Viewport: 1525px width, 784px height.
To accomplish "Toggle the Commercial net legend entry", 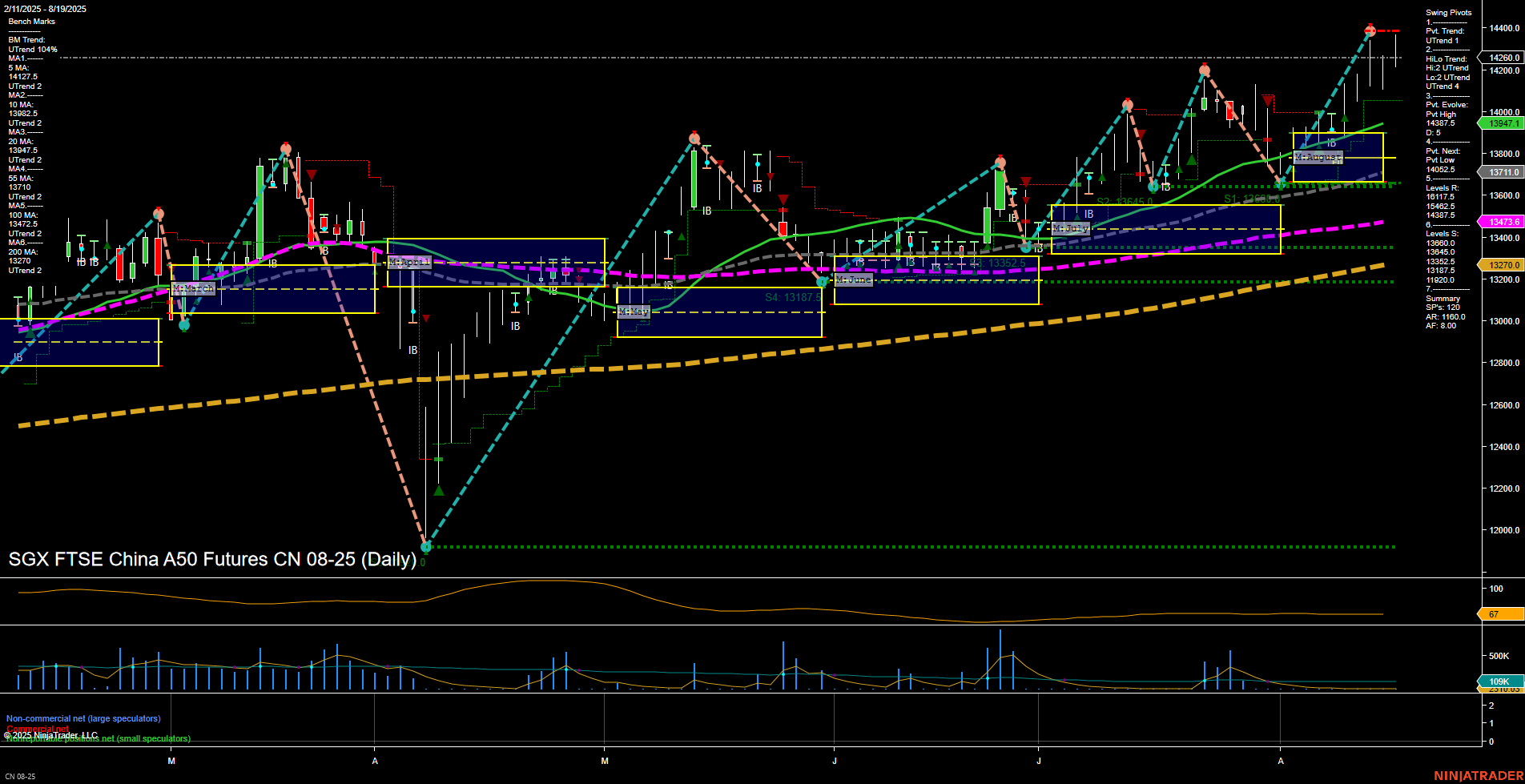I will [x=38, y=729].
